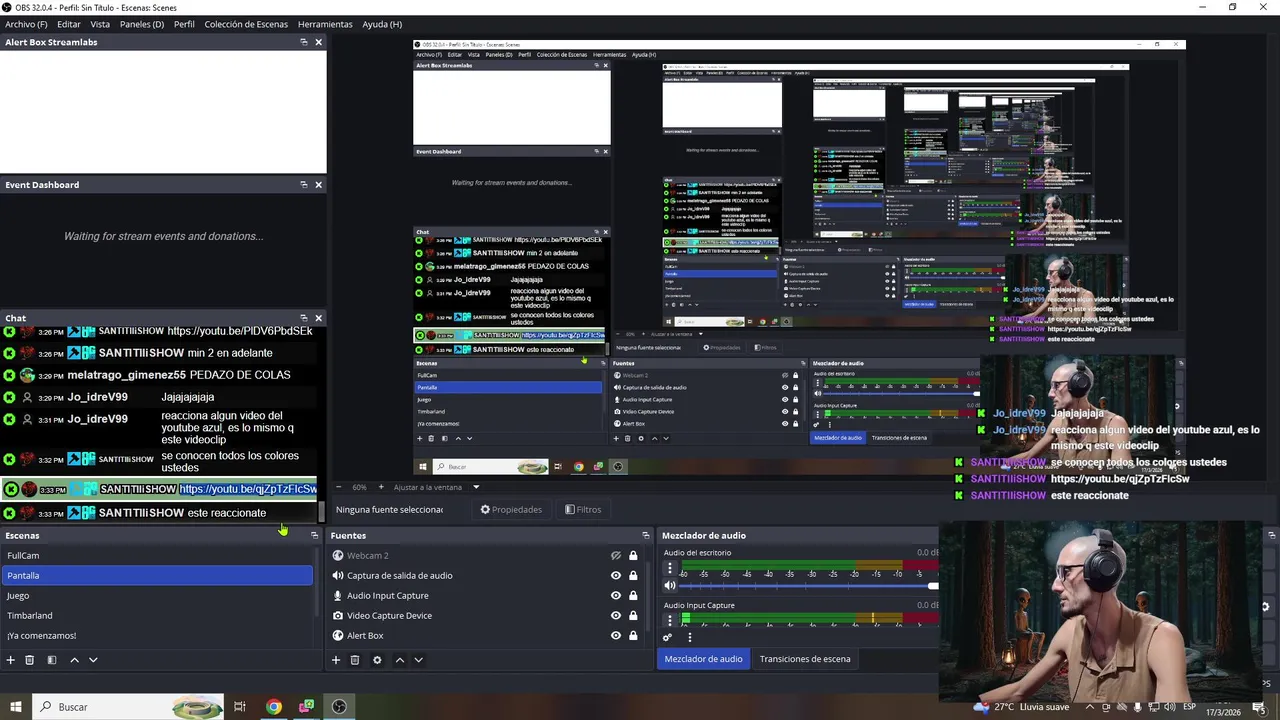Delete selected source in Fuentes toolbar
The height and width of the screenshot is (720, 1280).
(x=355, y=660)
